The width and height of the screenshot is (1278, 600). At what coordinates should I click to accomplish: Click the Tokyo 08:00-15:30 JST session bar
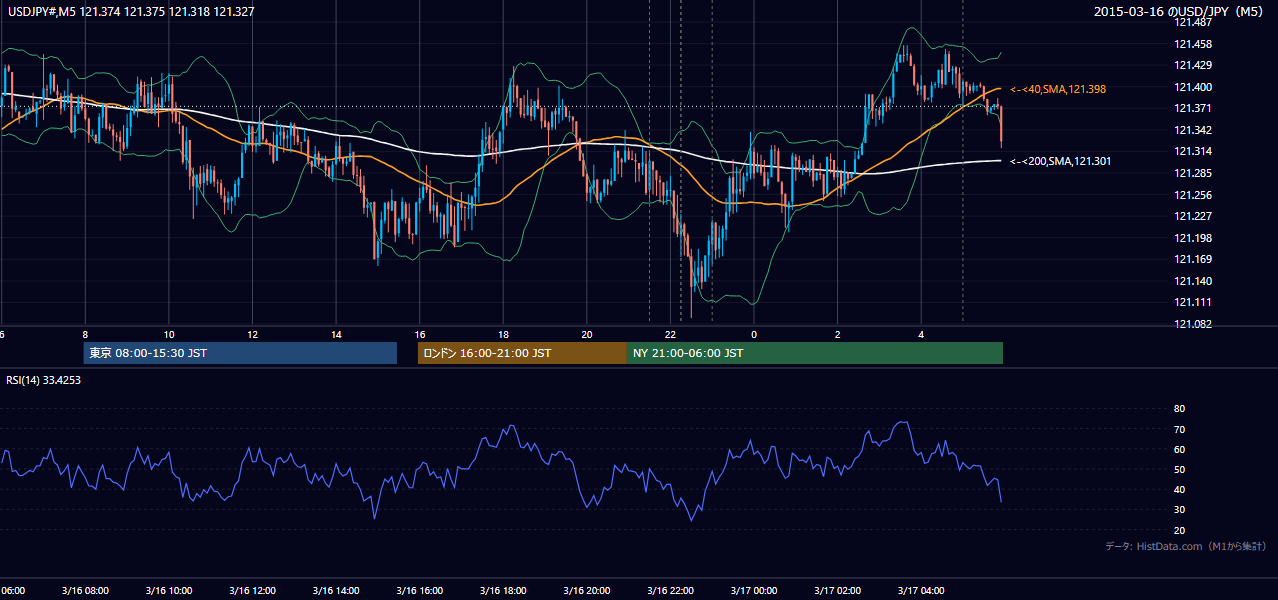[240, 353]
